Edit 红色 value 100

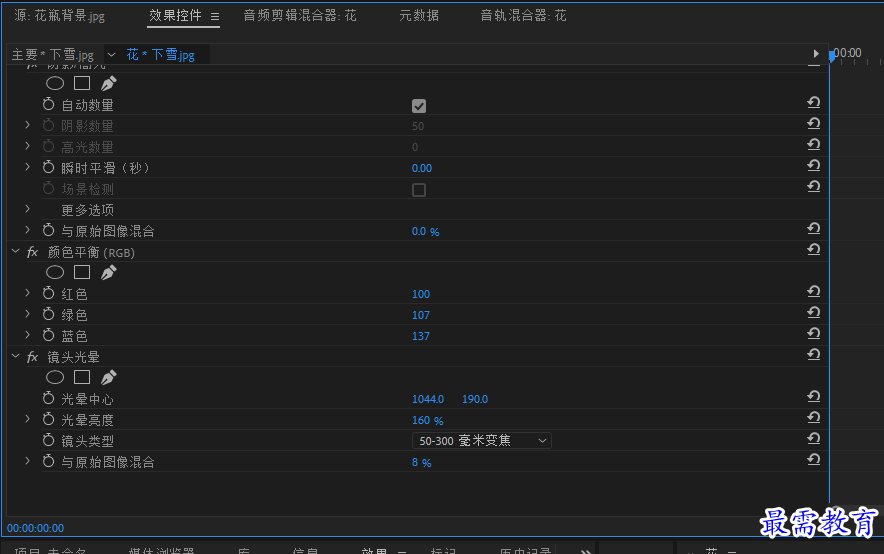pos(421,294)
